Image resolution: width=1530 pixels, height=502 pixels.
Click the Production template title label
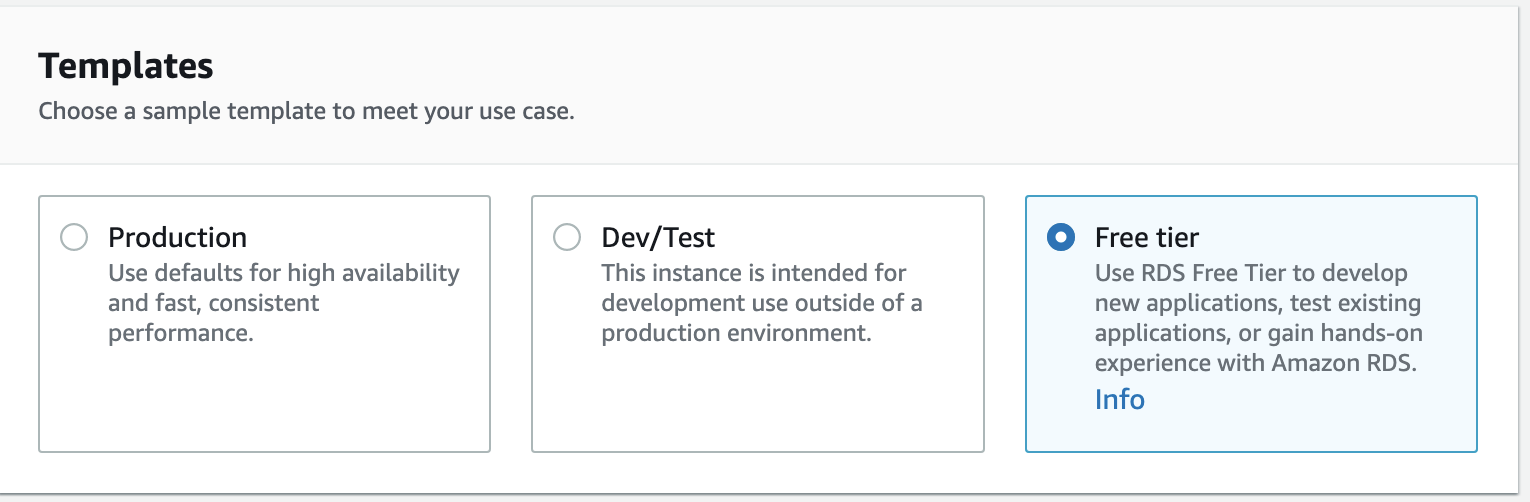177,238
